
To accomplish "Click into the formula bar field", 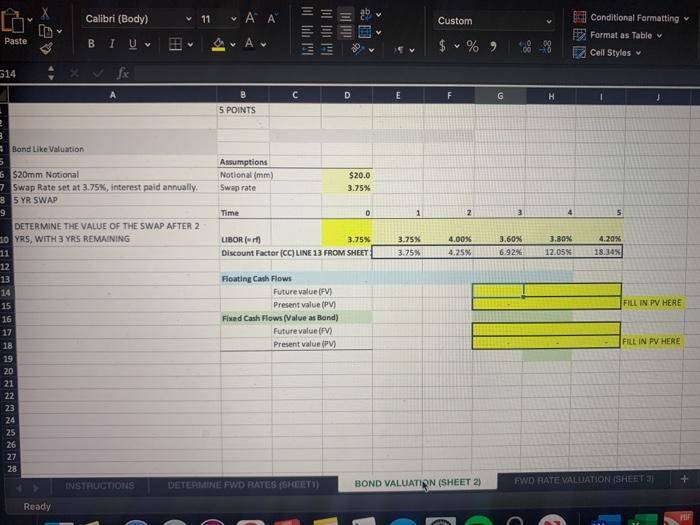I will 415,74.
